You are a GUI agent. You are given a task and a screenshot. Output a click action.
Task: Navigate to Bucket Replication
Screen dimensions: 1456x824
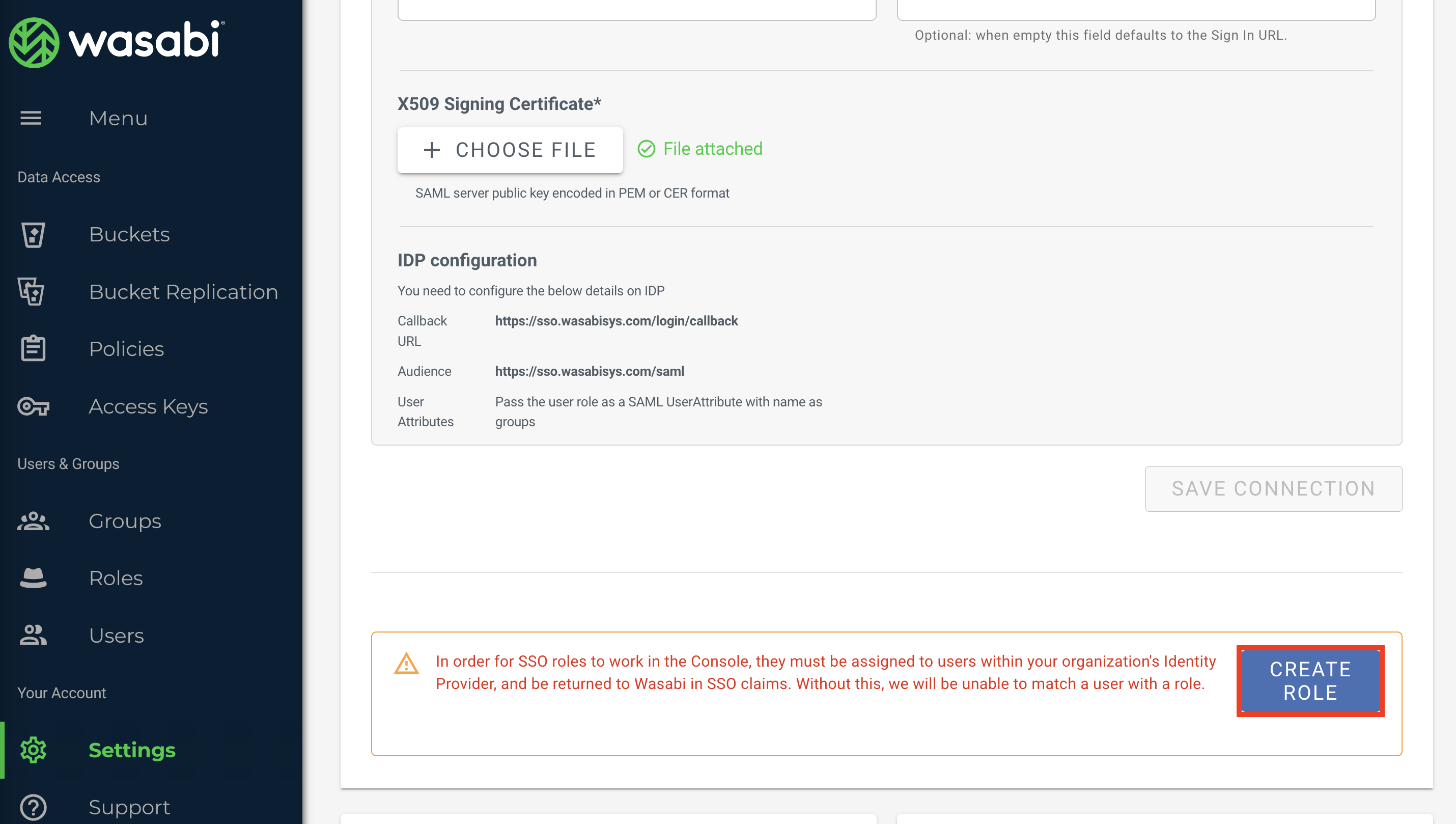(x=184, y=291)
